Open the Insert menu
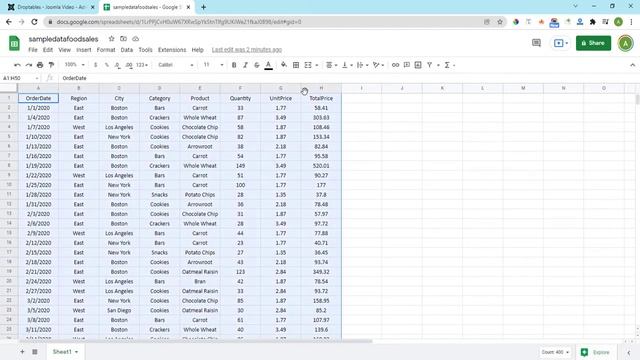 point(84,50)
